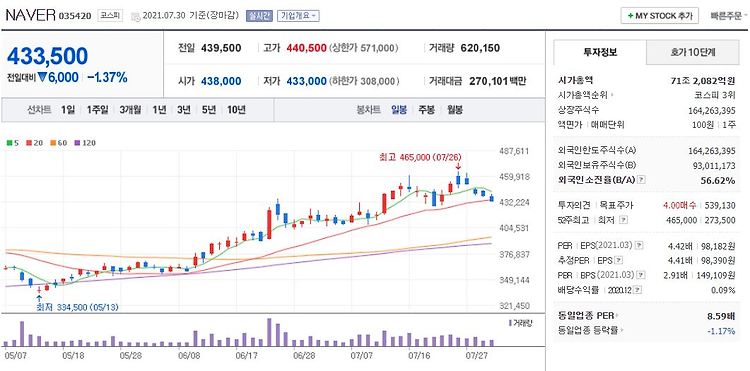Click the 최고 465,000 (07/26) chart label
750x371 pixels.
[x=420, y=156]
